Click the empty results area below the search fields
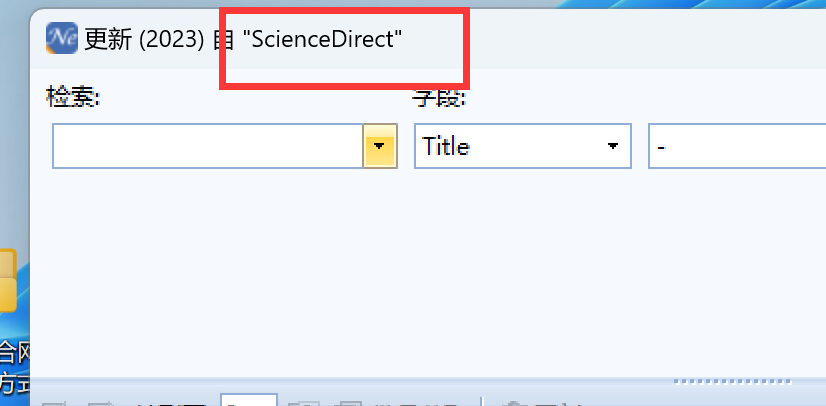Image resolution: width=826 pixels, height=406 pixels. coord(428,273)
